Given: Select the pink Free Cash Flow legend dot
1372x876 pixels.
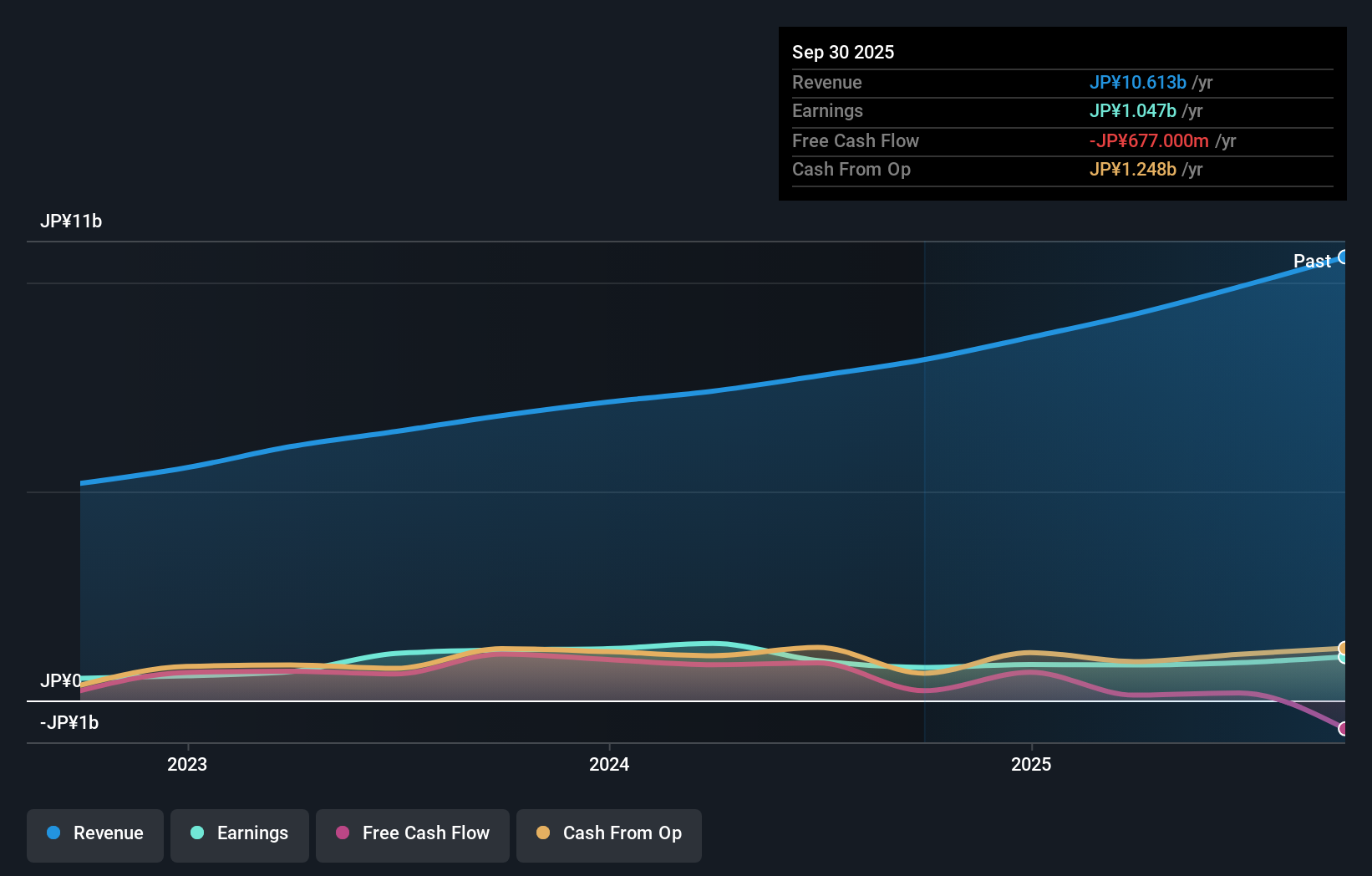Looking at the screenshot, I should [x=342, y=833].
